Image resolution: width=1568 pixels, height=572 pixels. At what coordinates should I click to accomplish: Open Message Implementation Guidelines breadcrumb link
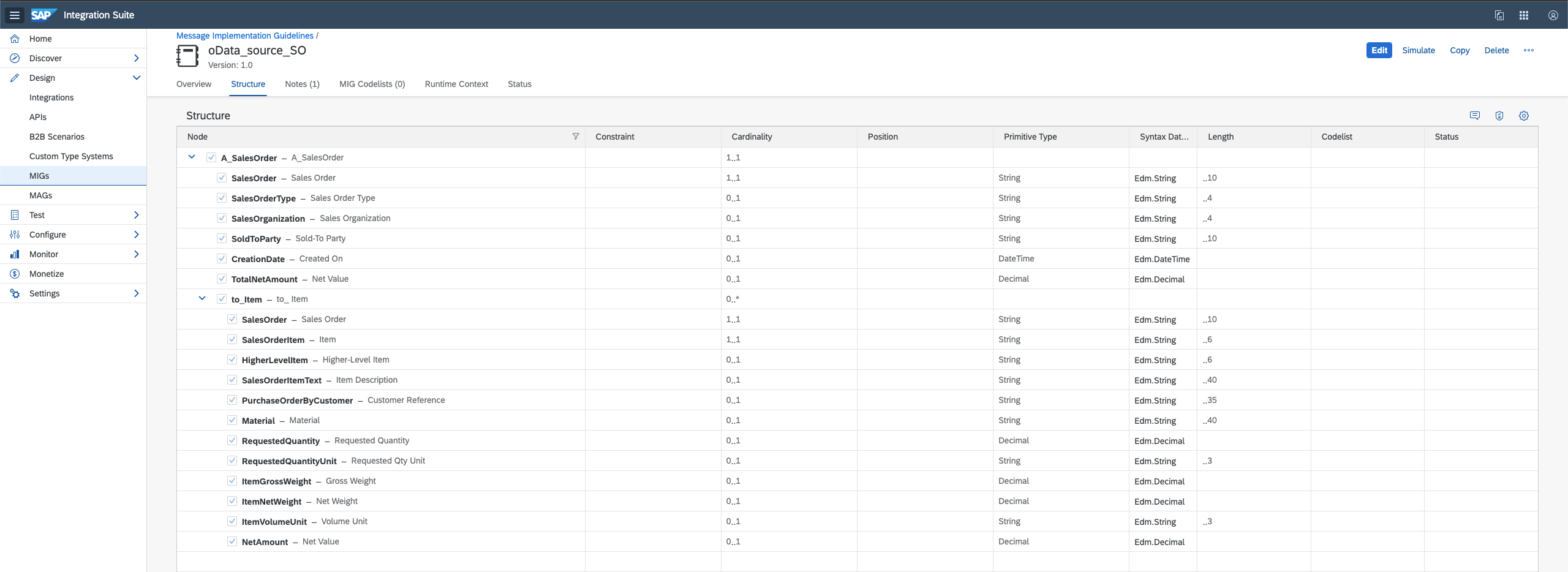click(245, 36)
